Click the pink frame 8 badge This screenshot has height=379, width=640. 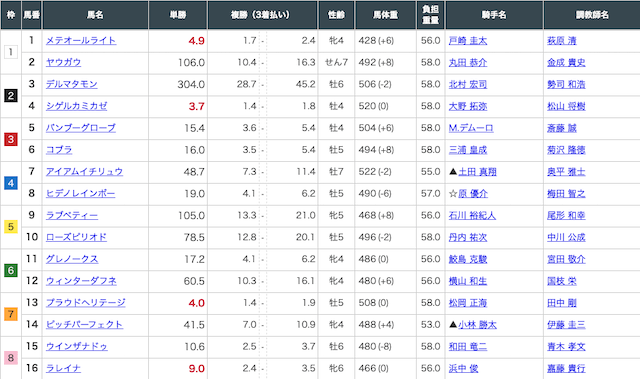[x=11, y=358]
